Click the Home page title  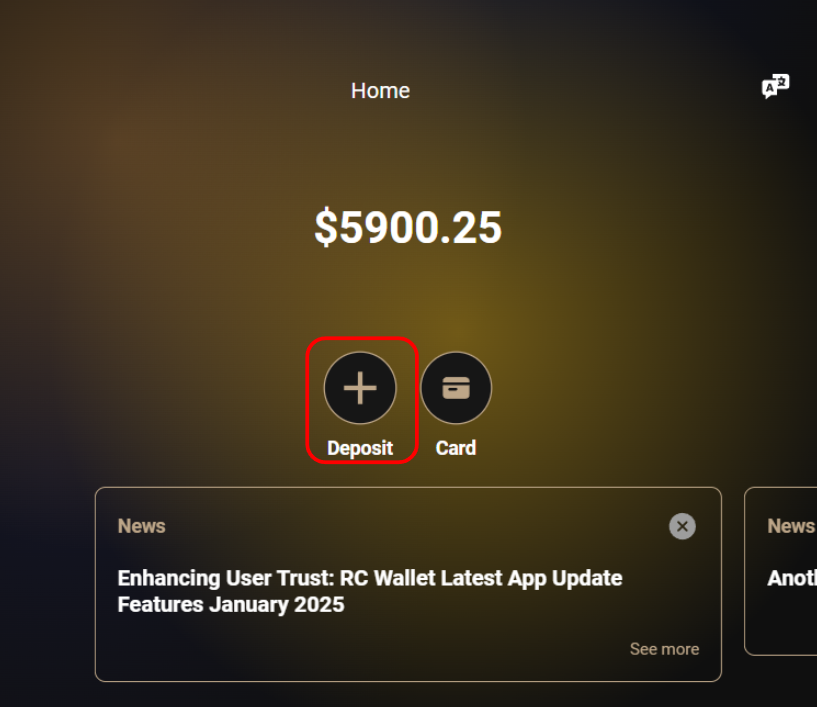tap(380, 91)
